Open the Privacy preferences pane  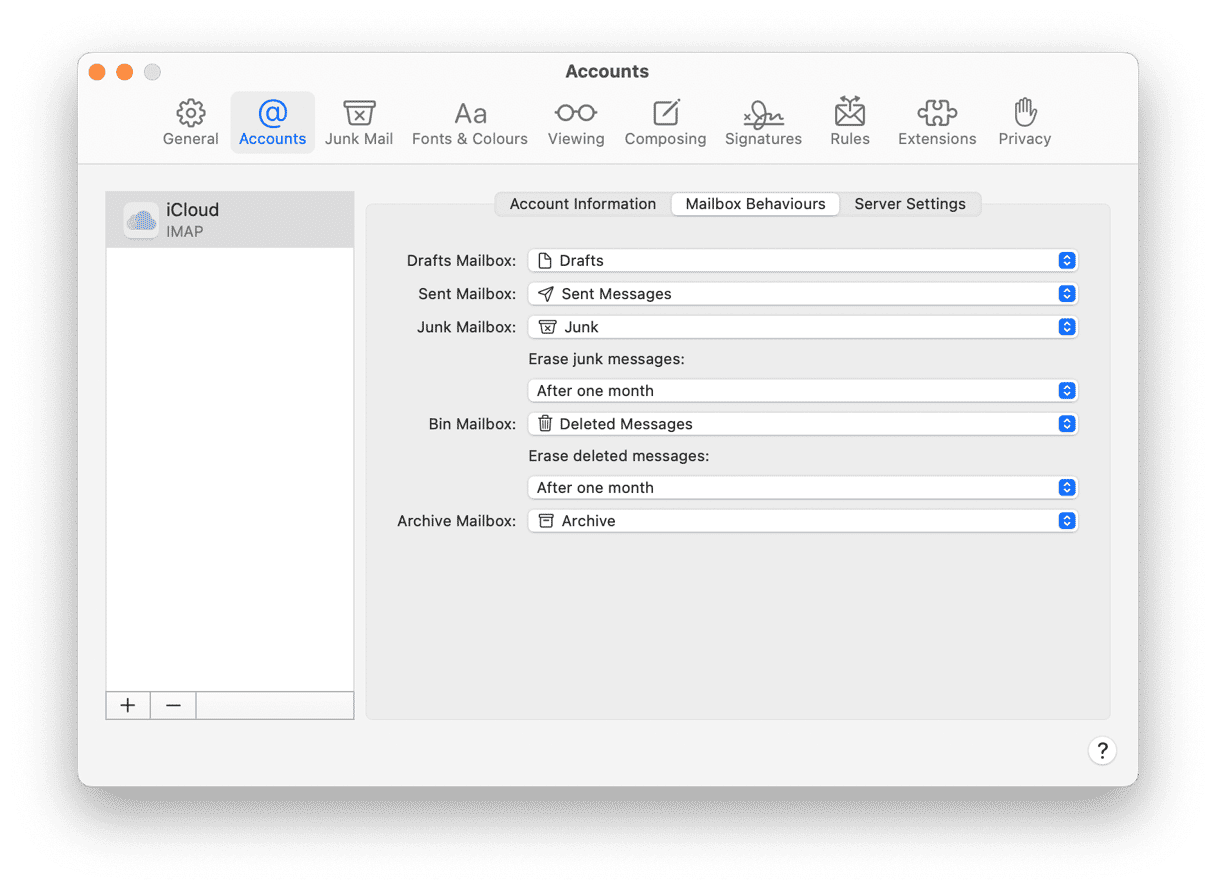point(1024,122)
